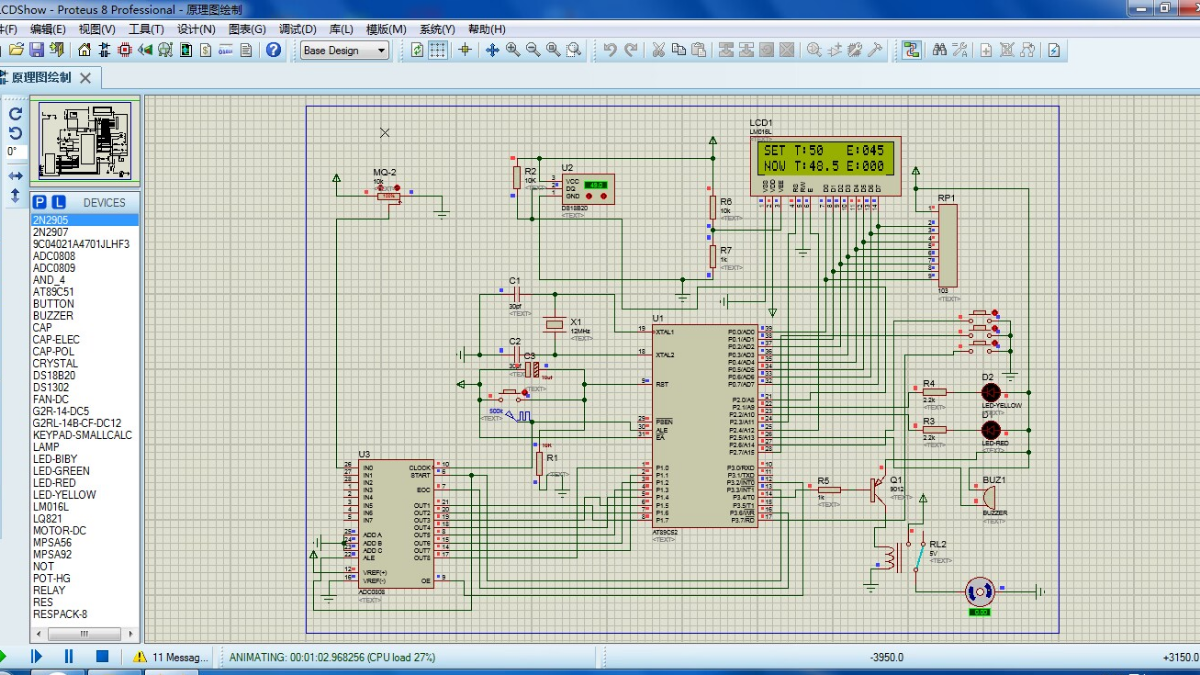The height and width of the screenshot is (675, 1200).
Task: Toggle the false origin crosshair icon
Action: coord(464,50)
